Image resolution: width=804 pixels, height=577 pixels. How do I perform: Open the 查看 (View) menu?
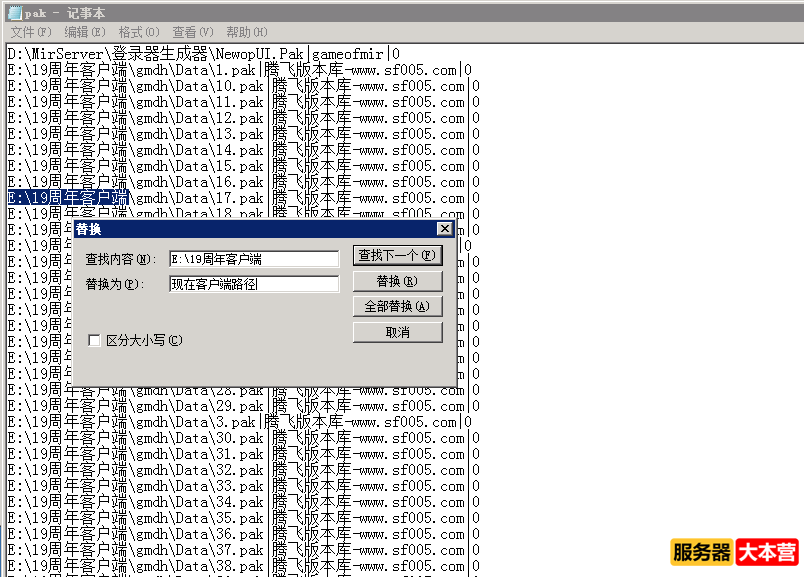(192, 32)
